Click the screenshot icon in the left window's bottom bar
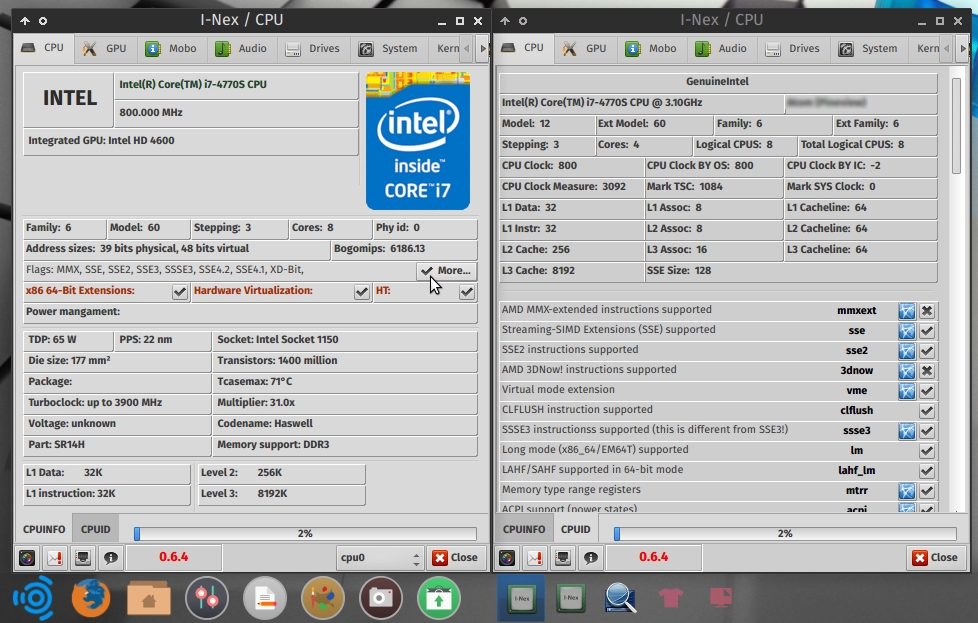 [x=27, y=558]
